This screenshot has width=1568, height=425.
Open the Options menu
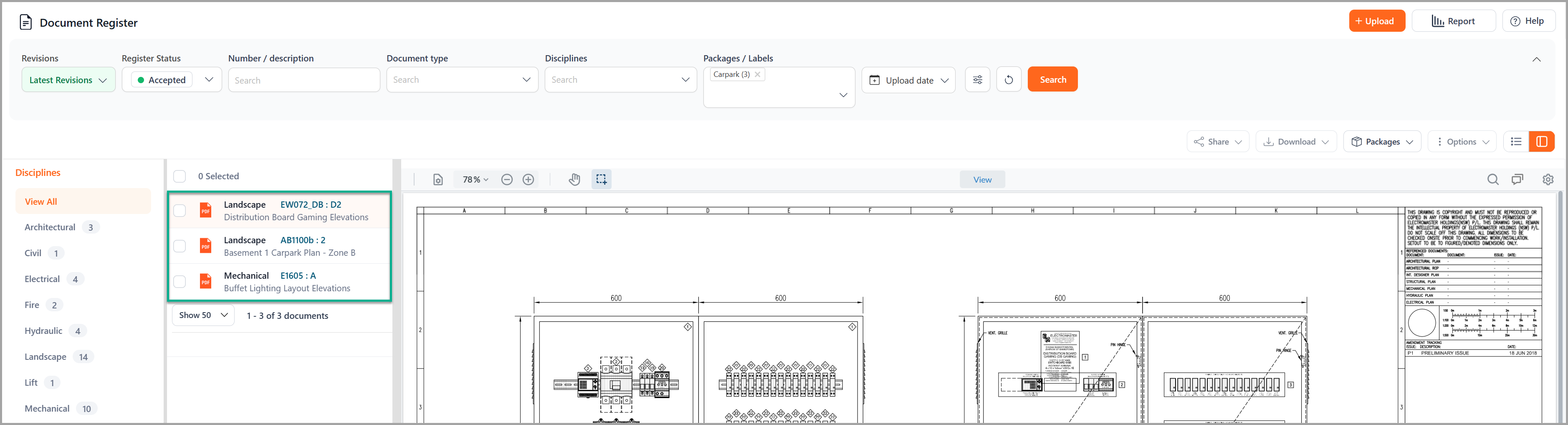coord(1462,142)
